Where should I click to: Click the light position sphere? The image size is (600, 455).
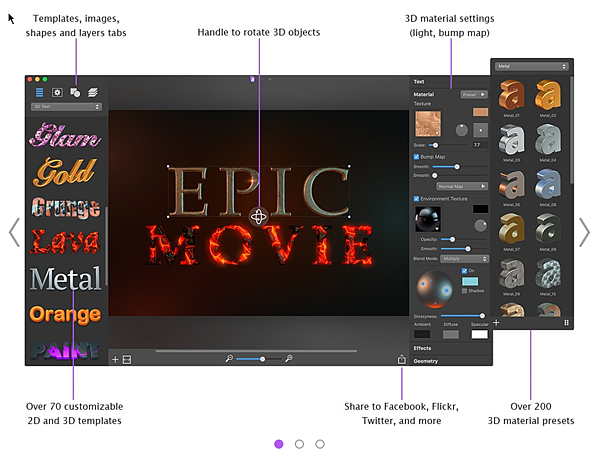(x=435, y=289)
